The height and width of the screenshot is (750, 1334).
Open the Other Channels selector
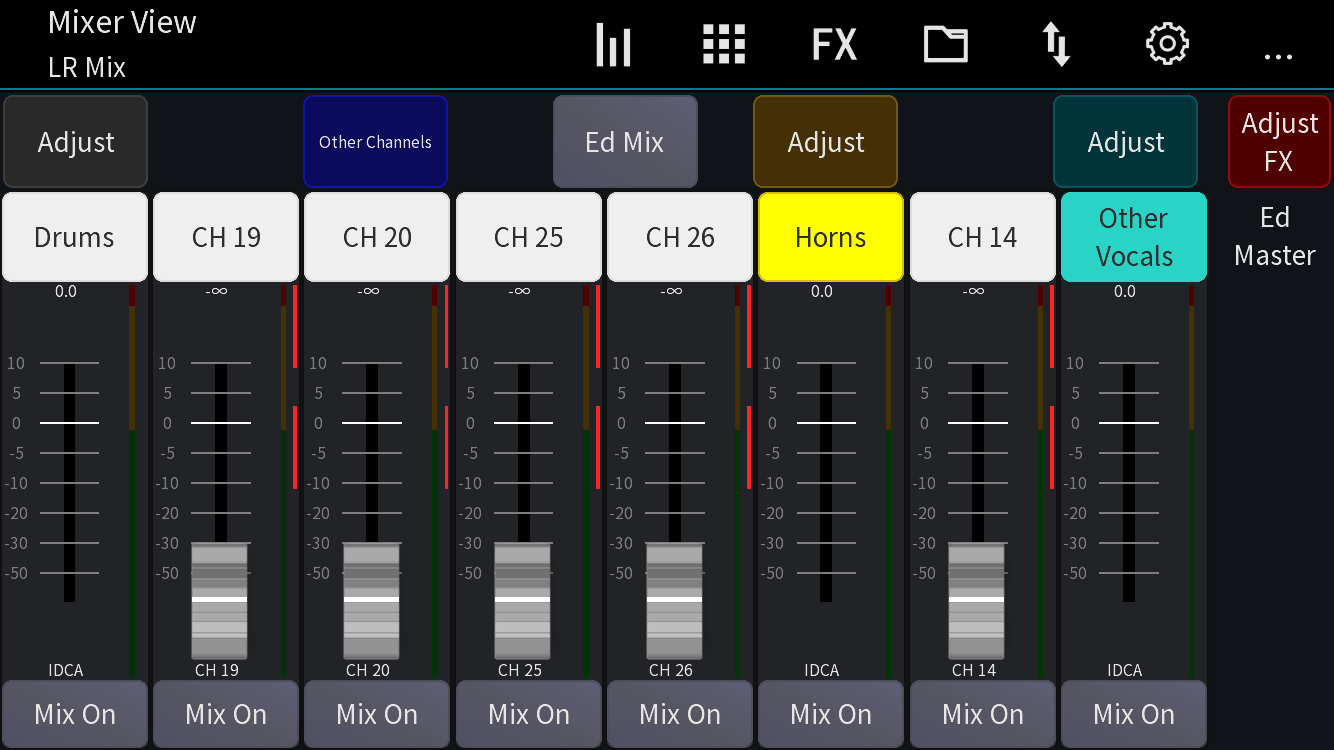coord(375,141)
